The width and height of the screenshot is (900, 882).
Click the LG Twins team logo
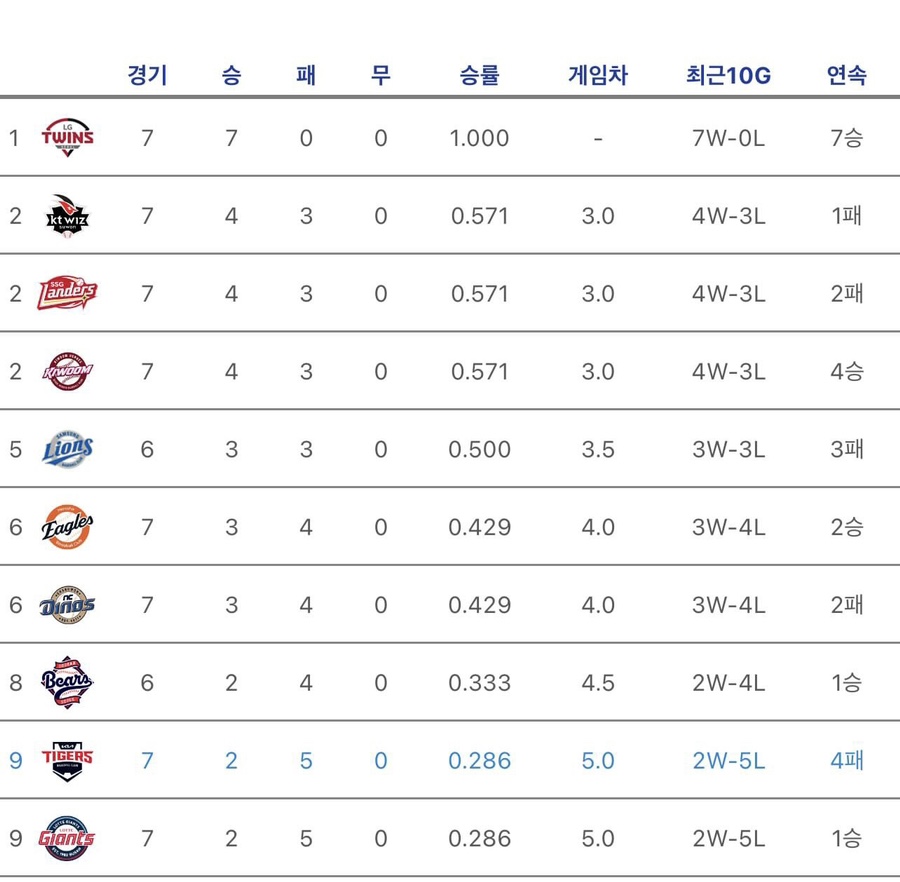pyautogui.click(x=67, y=138)
